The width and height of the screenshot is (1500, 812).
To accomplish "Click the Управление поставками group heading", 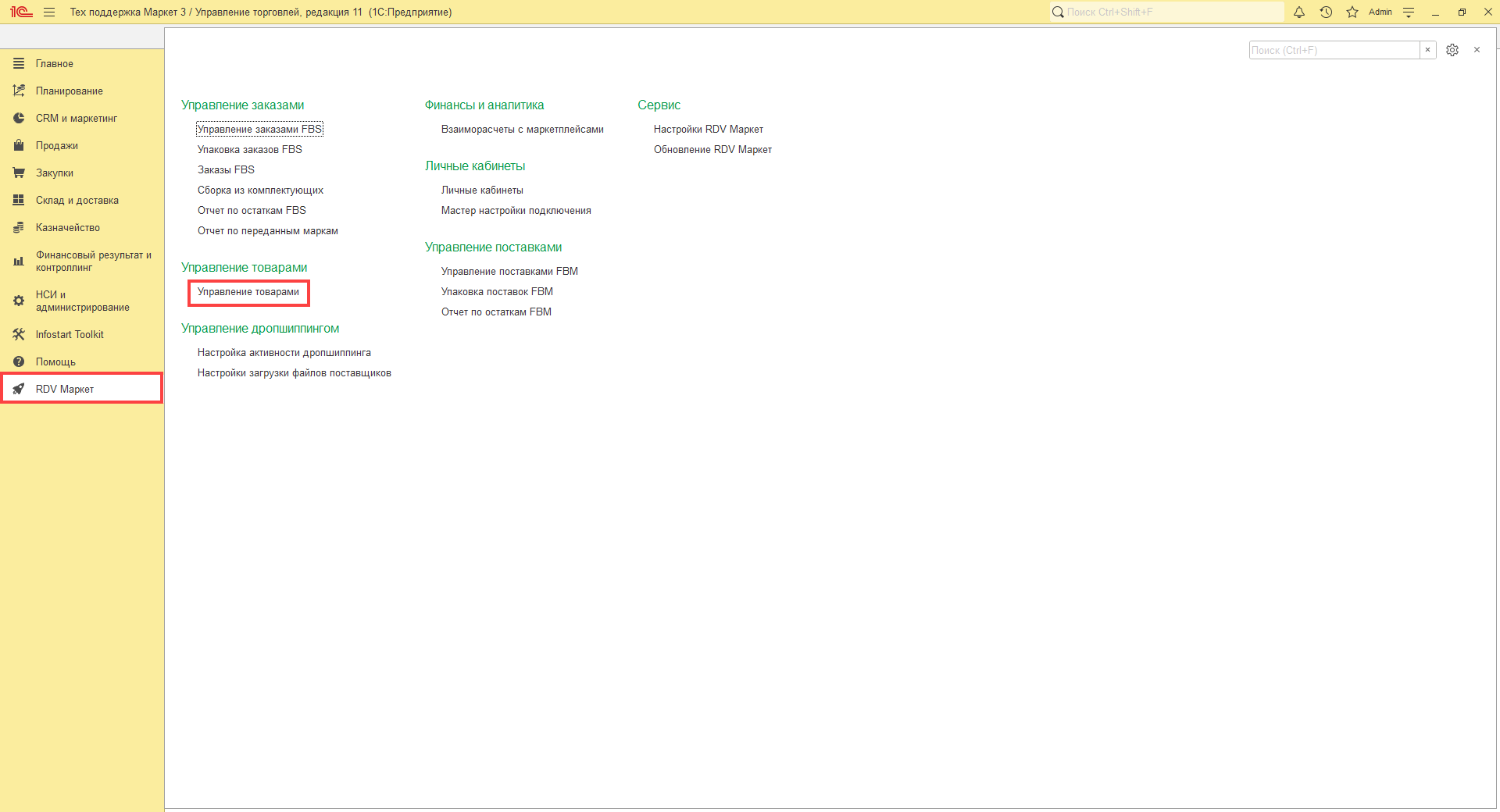I will tap(494, 247).
